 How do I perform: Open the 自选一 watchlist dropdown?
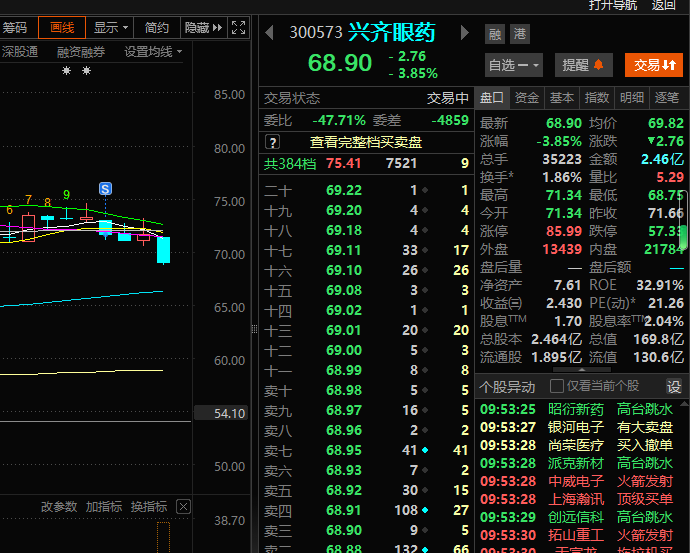514,65
